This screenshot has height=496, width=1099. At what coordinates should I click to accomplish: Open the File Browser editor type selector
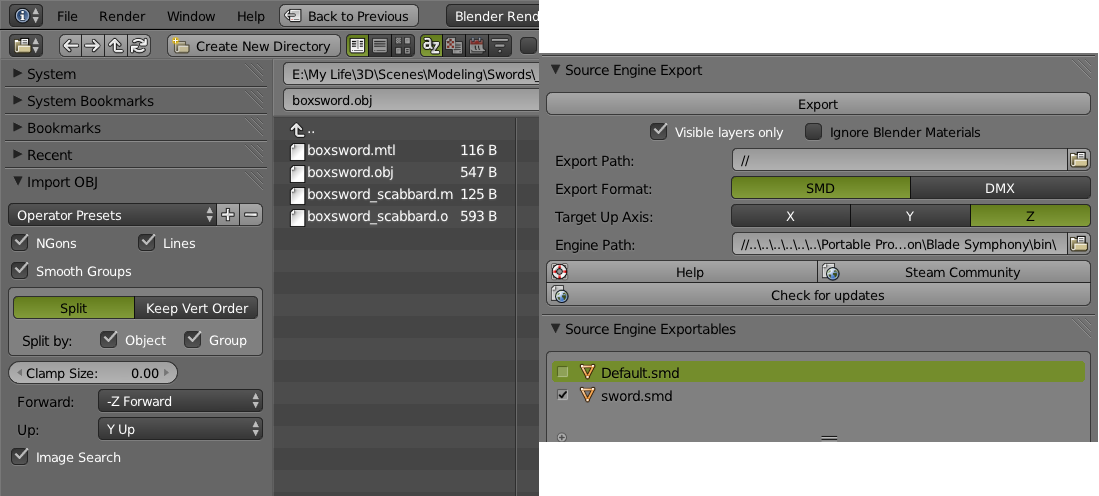coord(26,46)
